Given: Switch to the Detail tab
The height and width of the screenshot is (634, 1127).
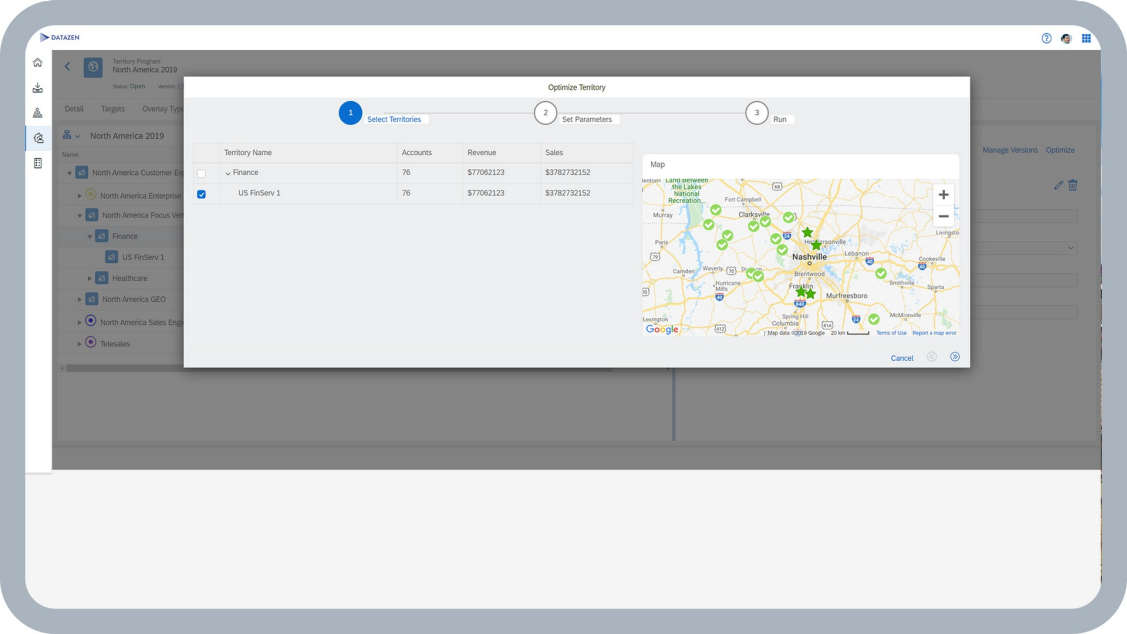Looking at the screenshot, I should pos(74,109).
